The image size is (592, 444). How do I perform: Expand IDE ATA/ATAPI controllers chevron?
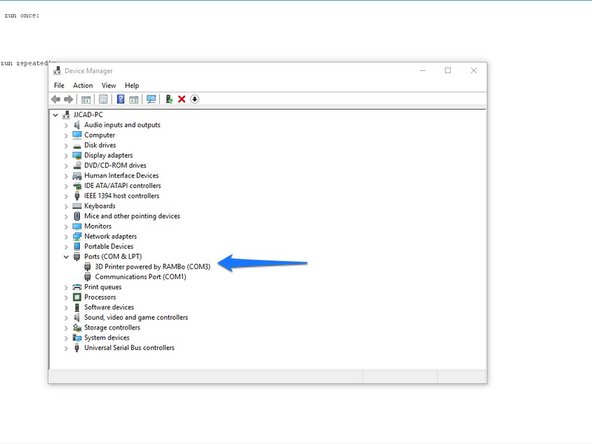point(66,186)
